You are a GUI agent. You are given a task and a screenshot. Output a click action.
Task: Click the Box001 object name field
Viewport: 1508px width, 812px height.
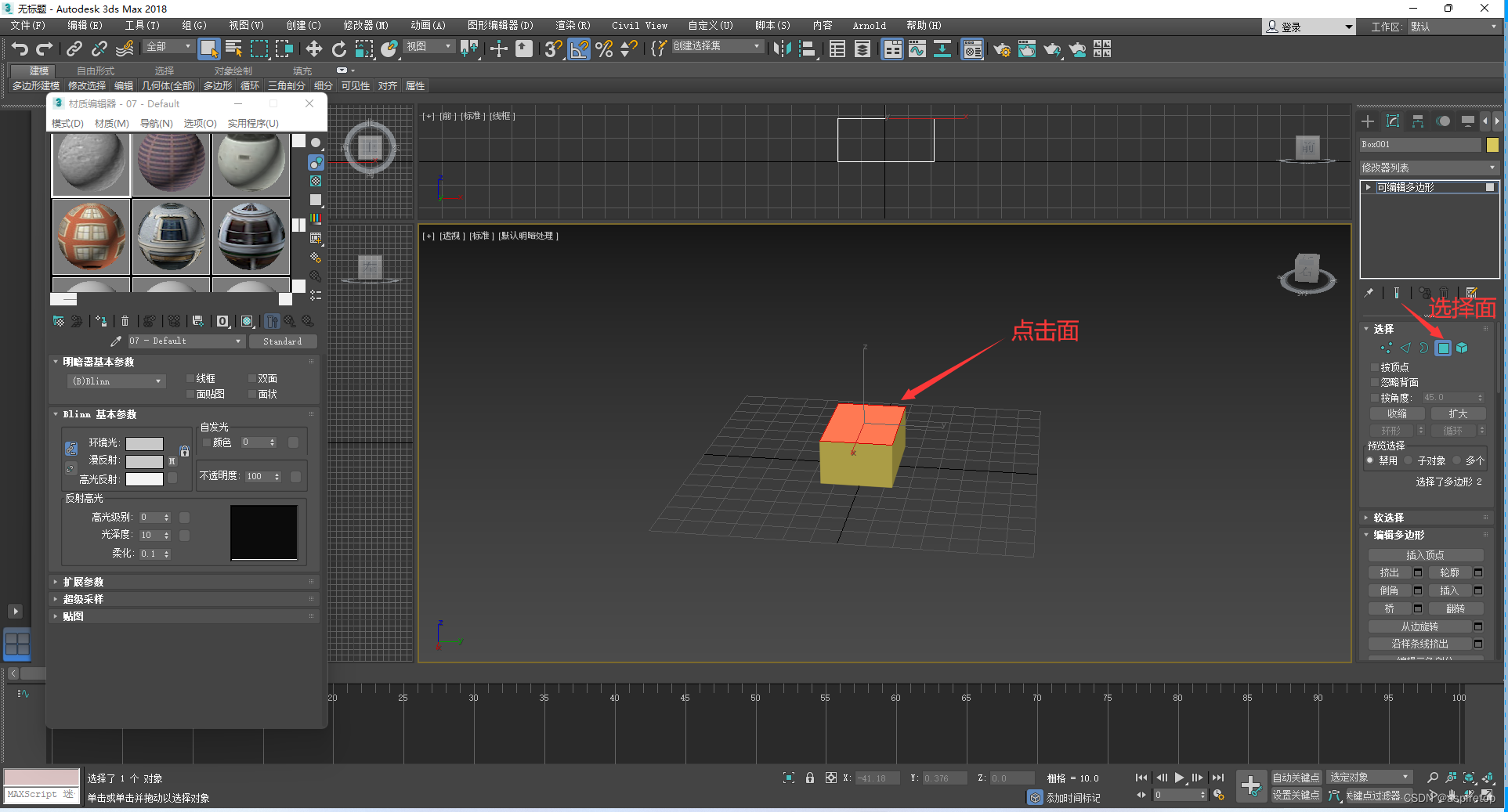coord(1421,145)
